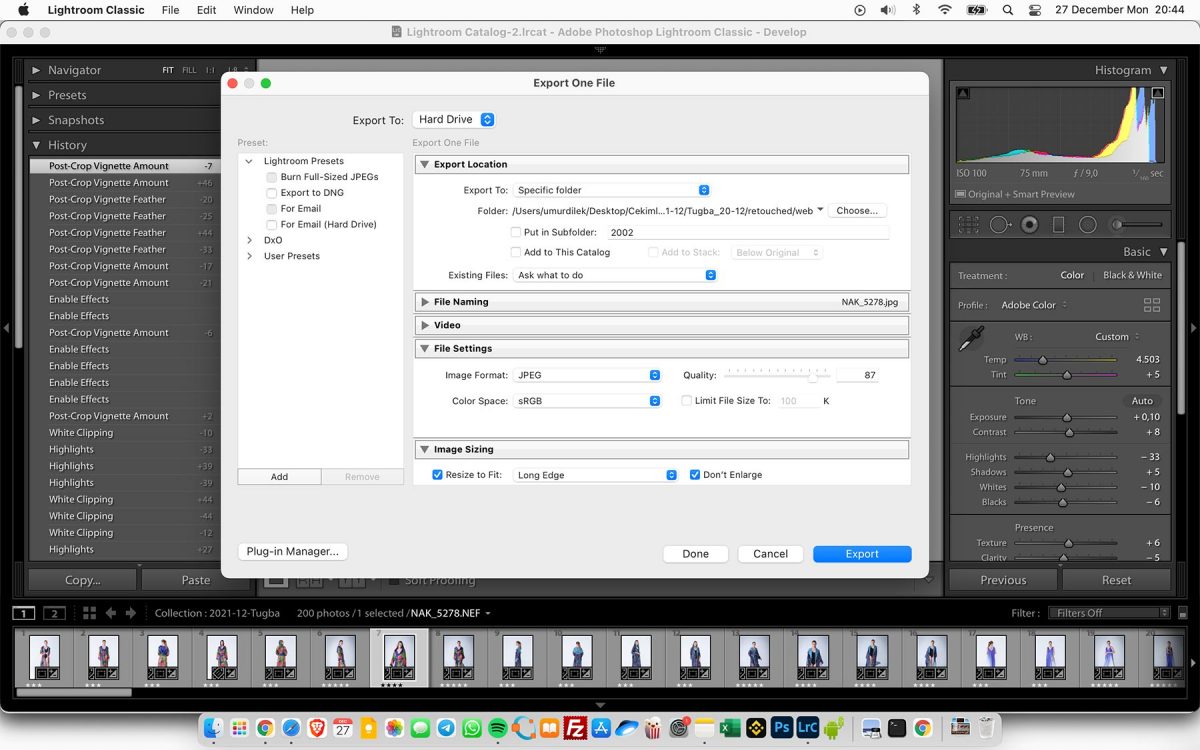Select the Spot Removal tool
The image size is (1200, 750).
click(x=998, y=225)
